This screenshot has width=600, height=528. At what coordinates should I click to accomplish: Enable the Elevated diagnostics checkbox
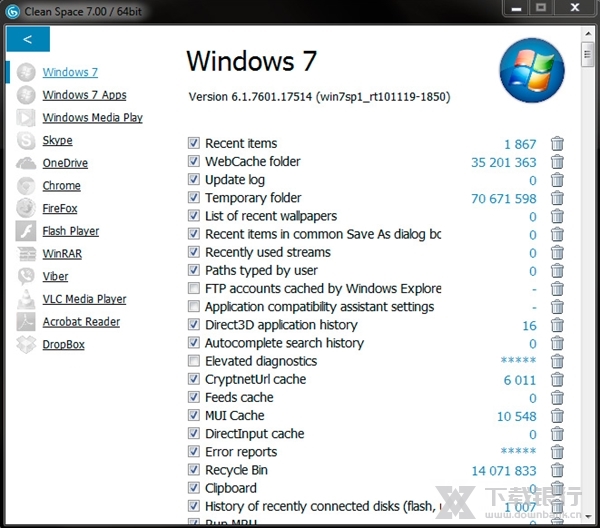point(194,361)
